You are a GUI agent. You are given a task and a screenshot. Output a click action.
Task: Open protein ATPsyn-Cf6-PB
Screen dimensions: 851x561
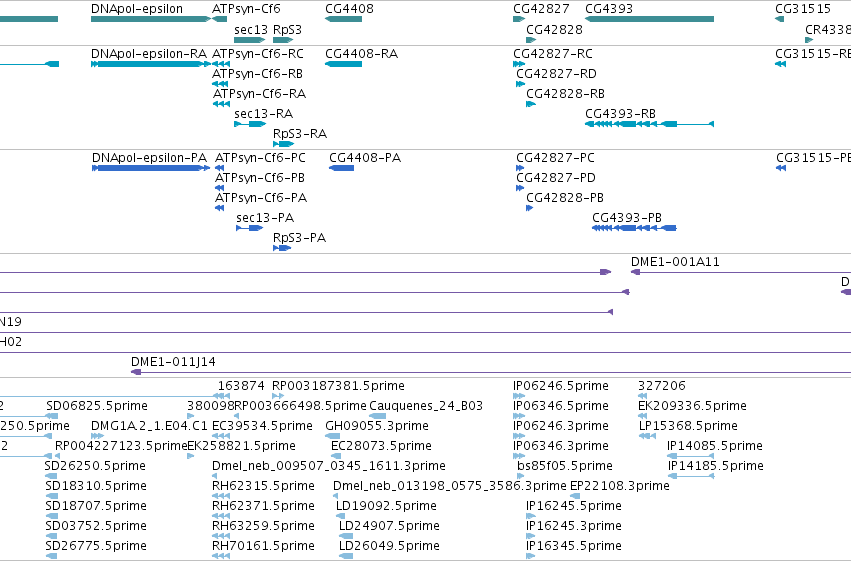[260, 178]
